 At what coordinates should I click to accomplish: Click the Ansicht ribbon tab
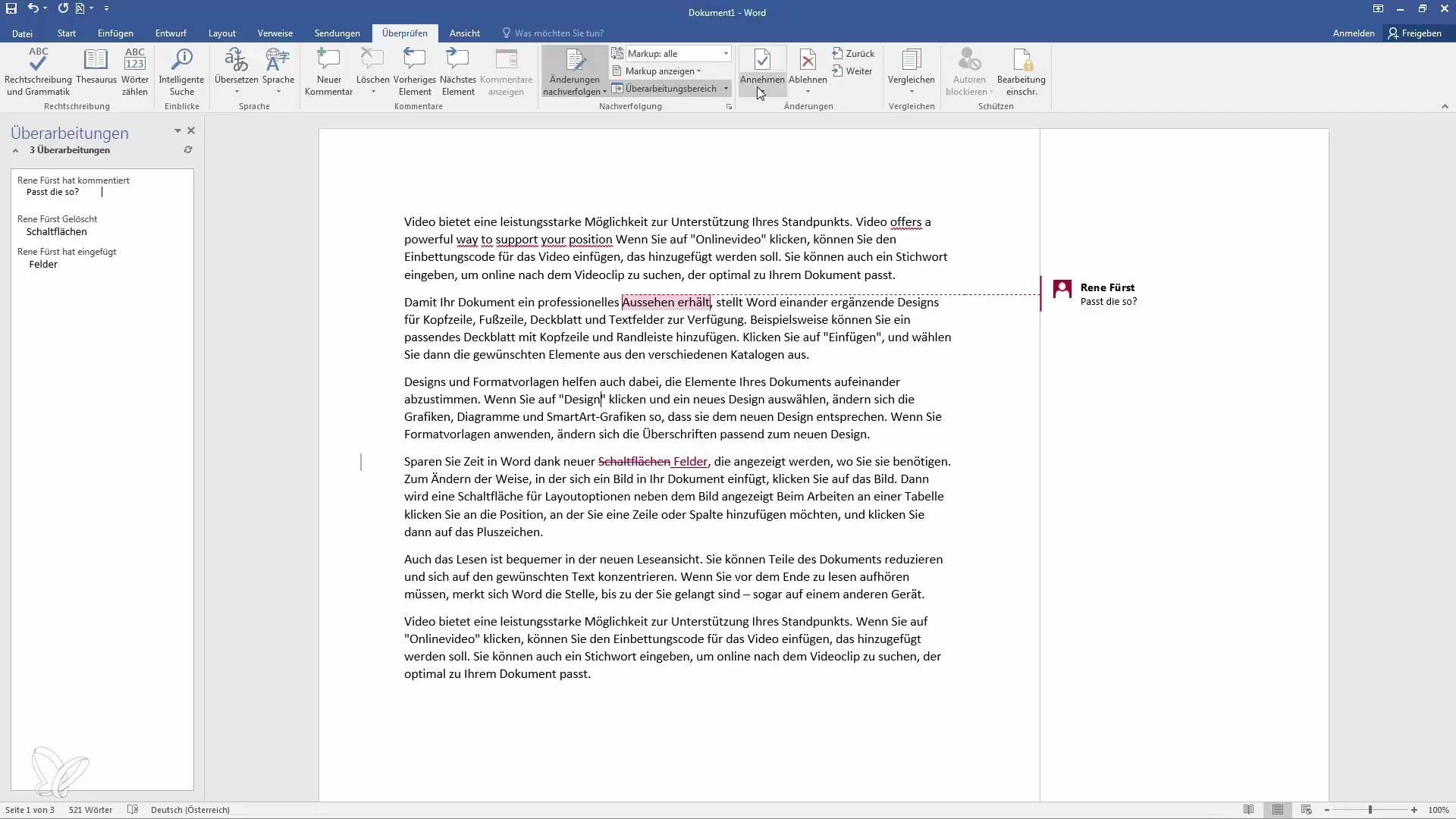pyautogui.click(x=464, y=33)
